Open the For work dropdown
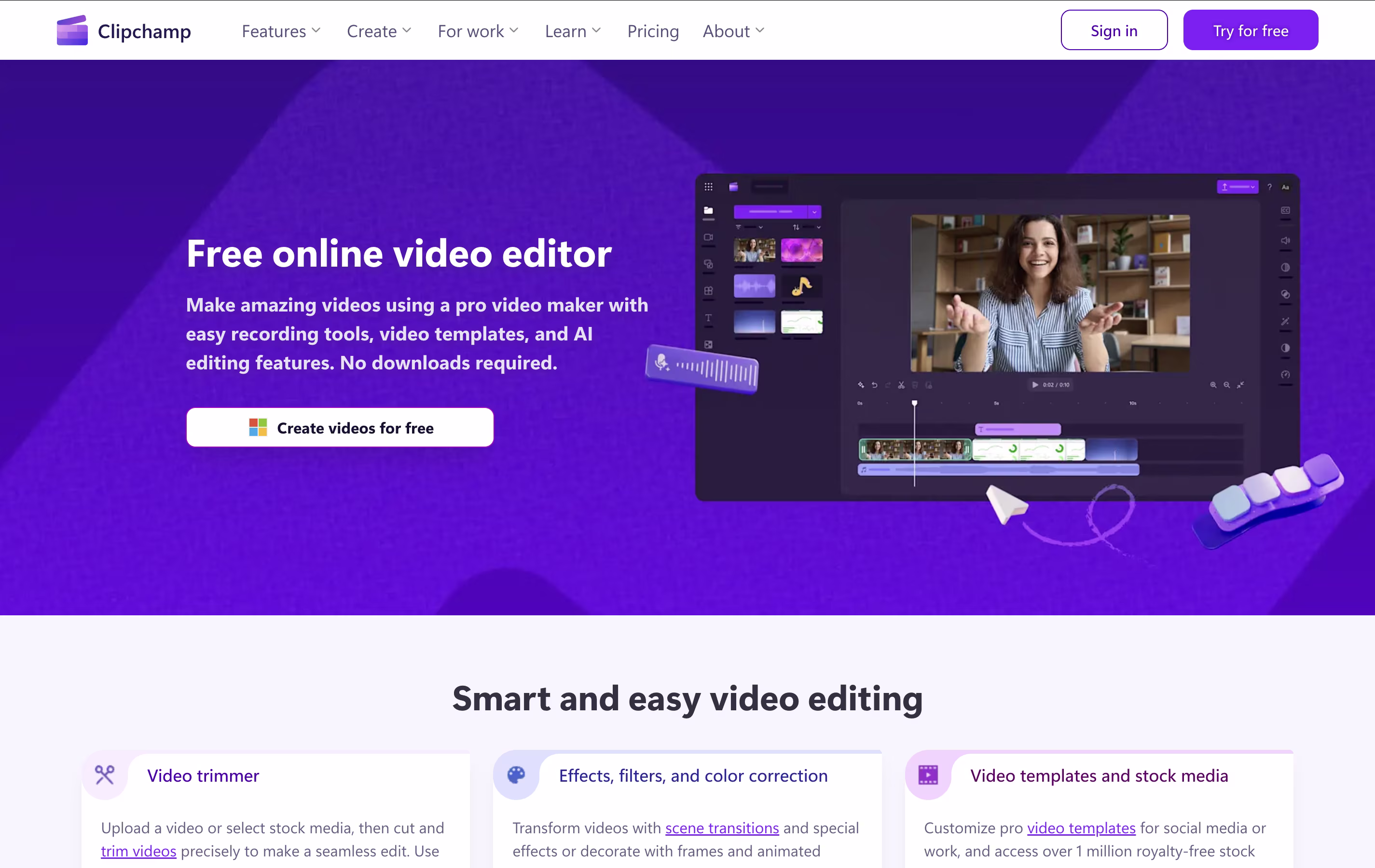Image resolution: width=1375 pixels, height=868 pixels. coord(478,31)
